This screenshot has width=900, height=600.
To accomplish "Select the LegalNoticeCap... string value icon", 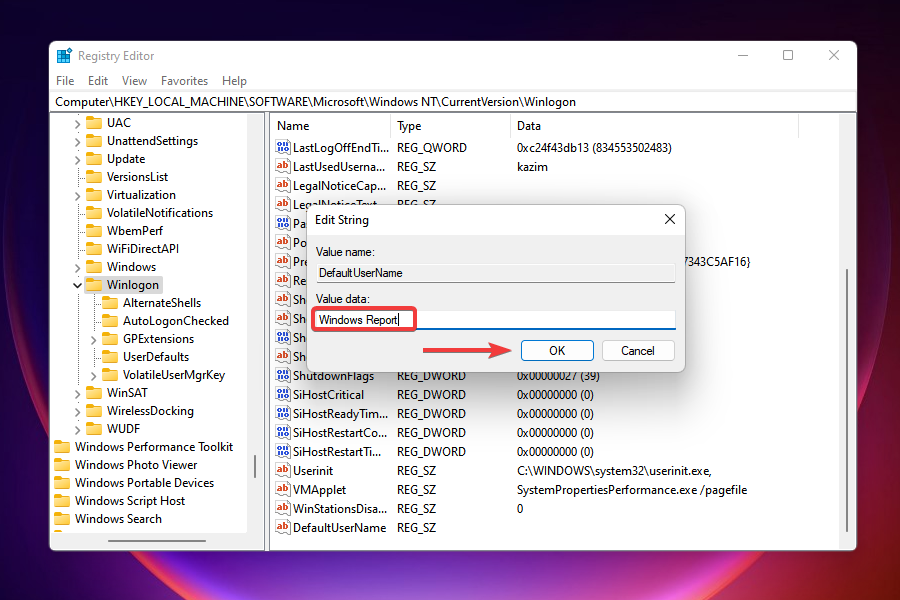I will pos(282,185).
